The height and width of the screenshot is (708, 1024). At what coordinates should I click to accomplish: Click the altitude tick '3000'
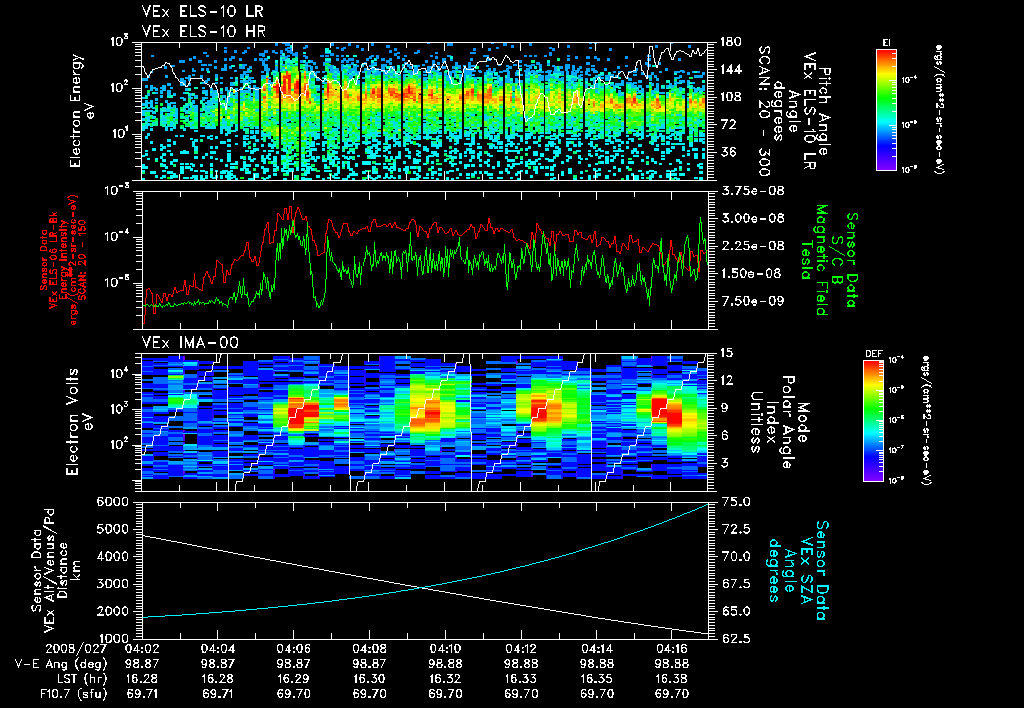pos(111,584)
